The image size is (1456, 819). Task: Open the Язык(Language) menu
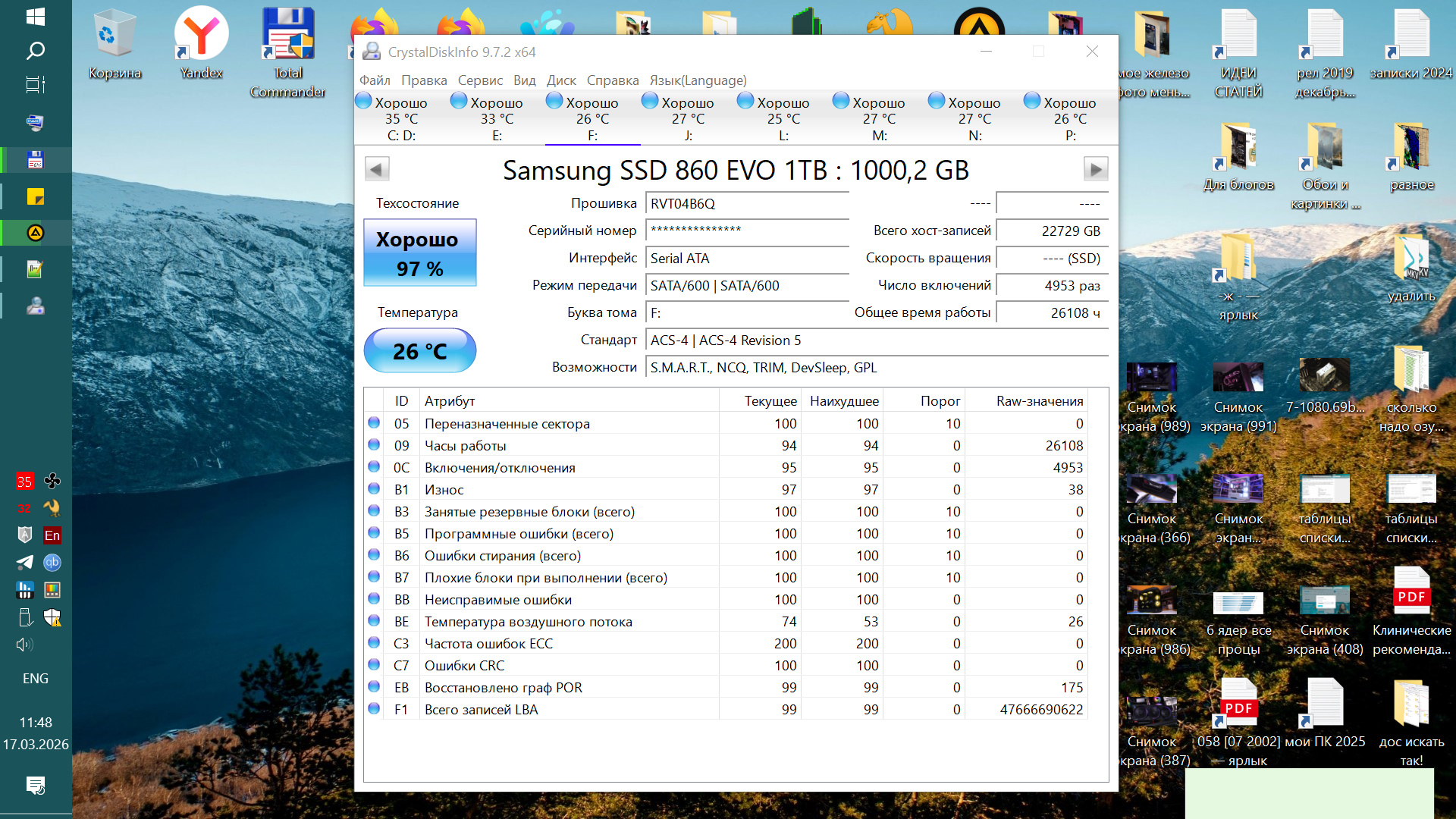click(698, 80)
